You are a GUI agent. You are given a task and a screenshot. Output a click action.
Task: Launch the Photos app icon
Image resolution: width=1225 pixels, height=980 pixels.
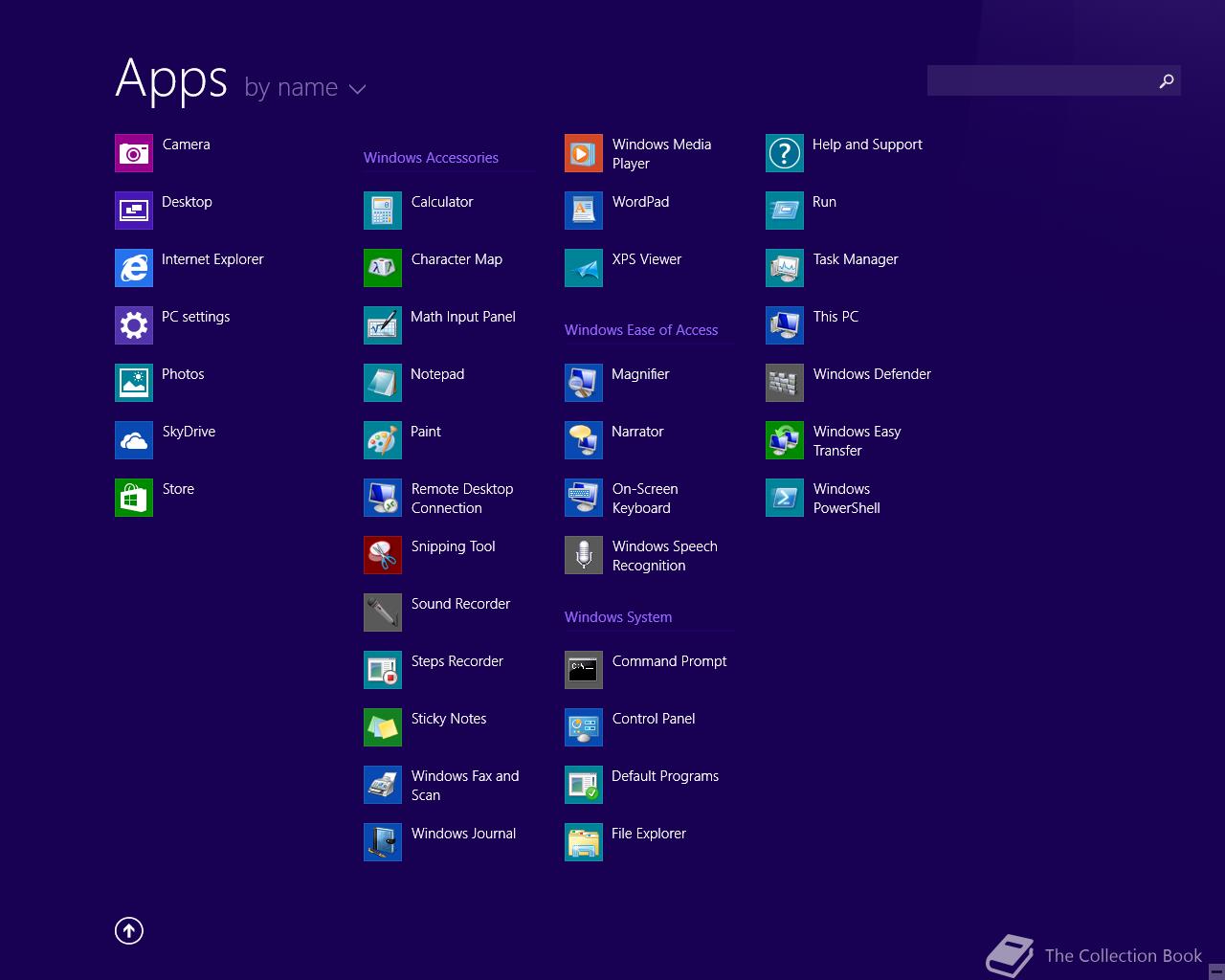134,383
